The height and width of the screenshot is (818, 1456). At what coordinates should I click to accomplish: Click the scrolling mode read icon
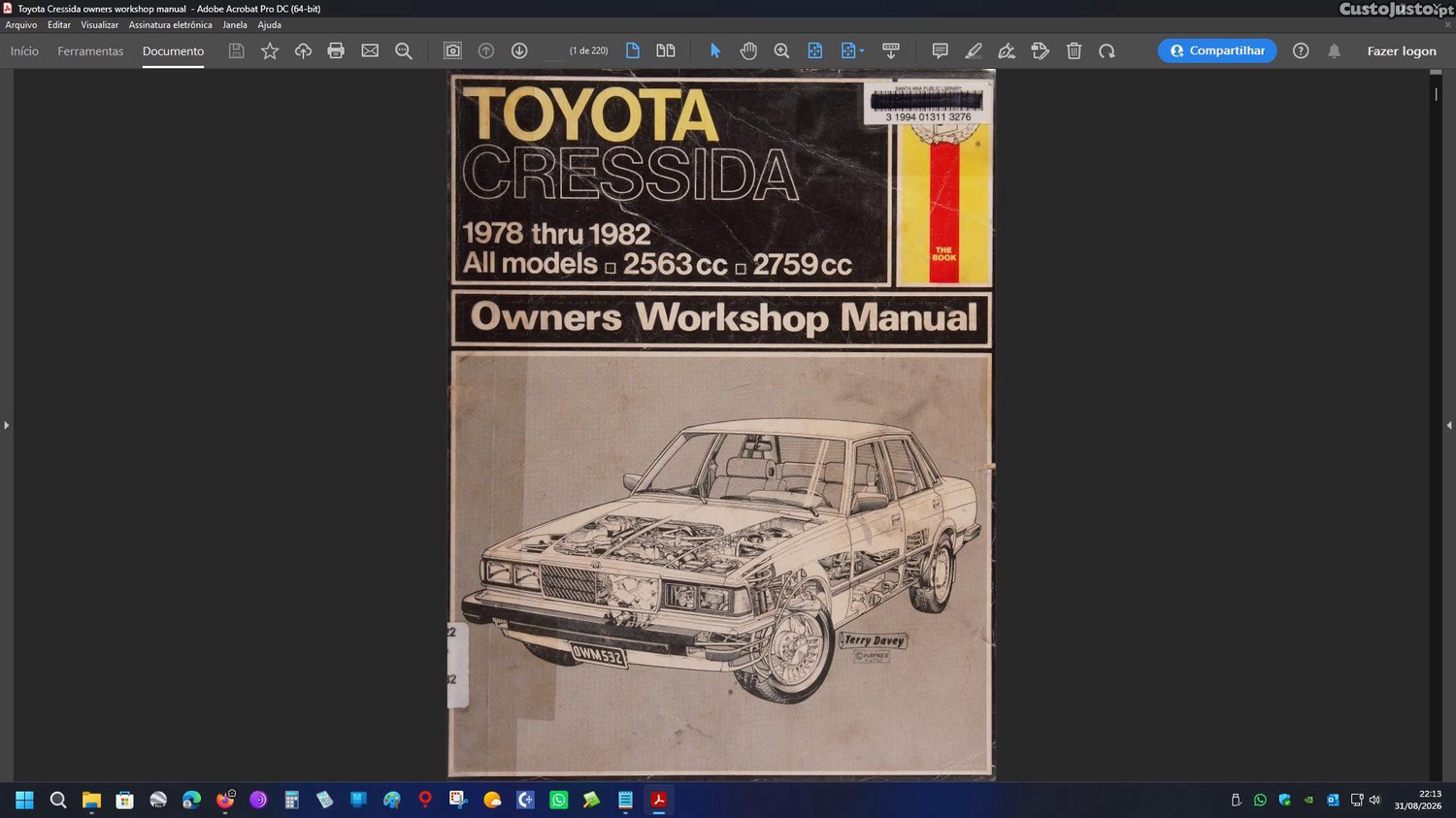(890, 50)
